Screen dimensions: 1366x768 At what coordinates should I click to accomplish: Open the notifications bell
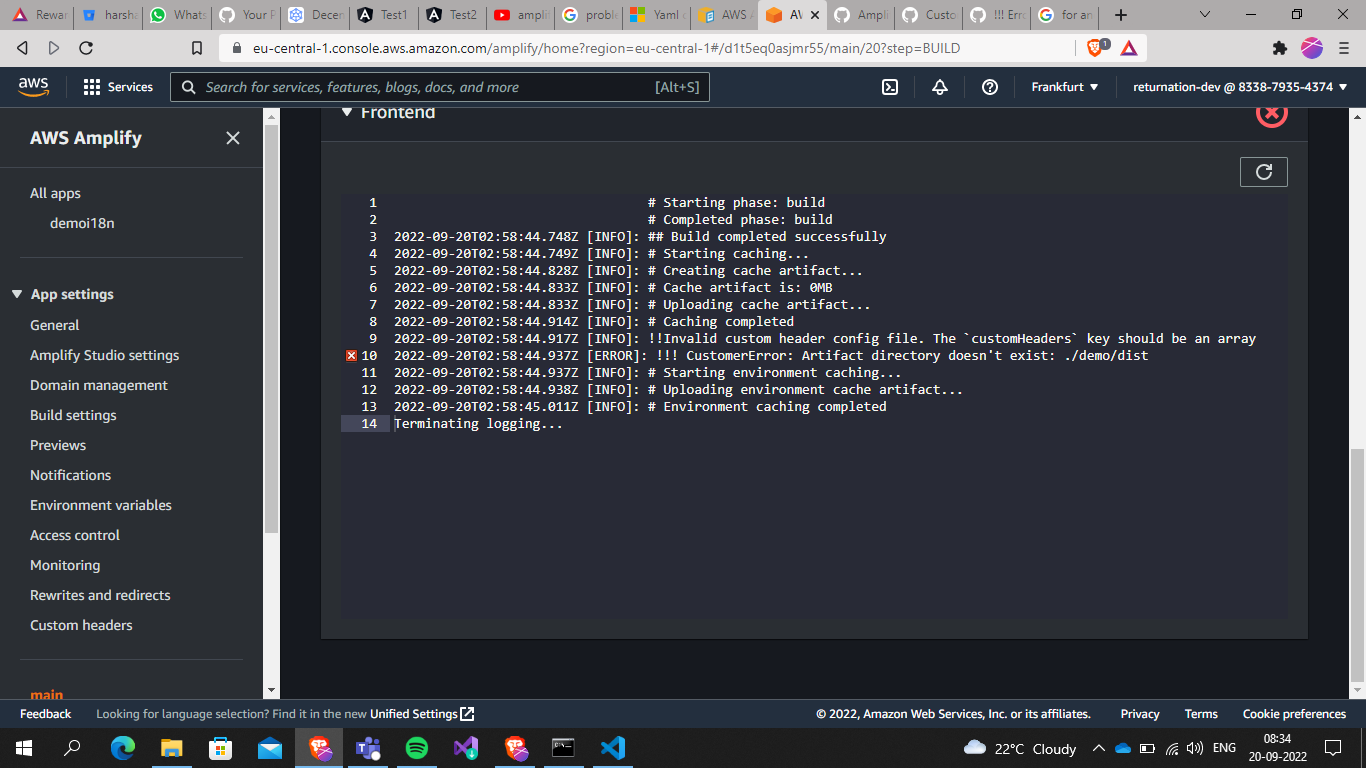pos(939,87)
